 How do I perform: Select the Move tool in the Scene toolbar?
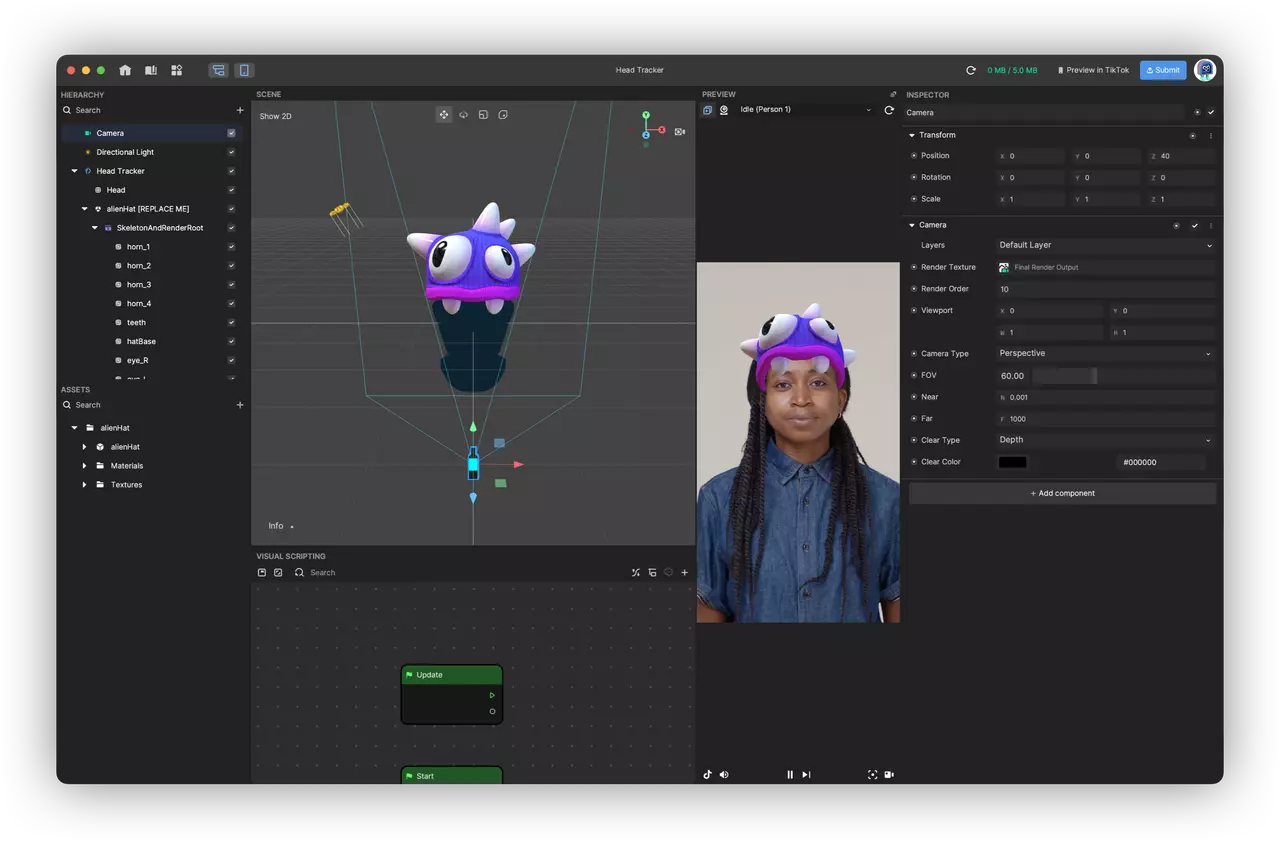[444, 114]
